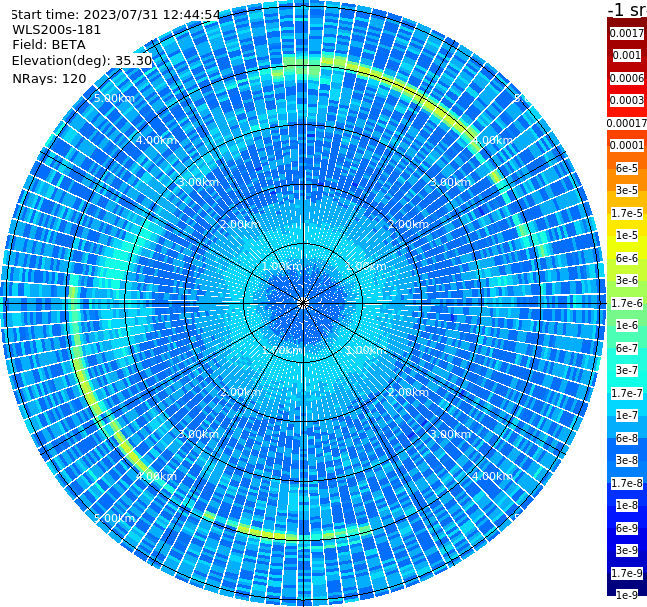
Task: Select the Elevation(deg): 35.30 text
Action: point(82,61)
